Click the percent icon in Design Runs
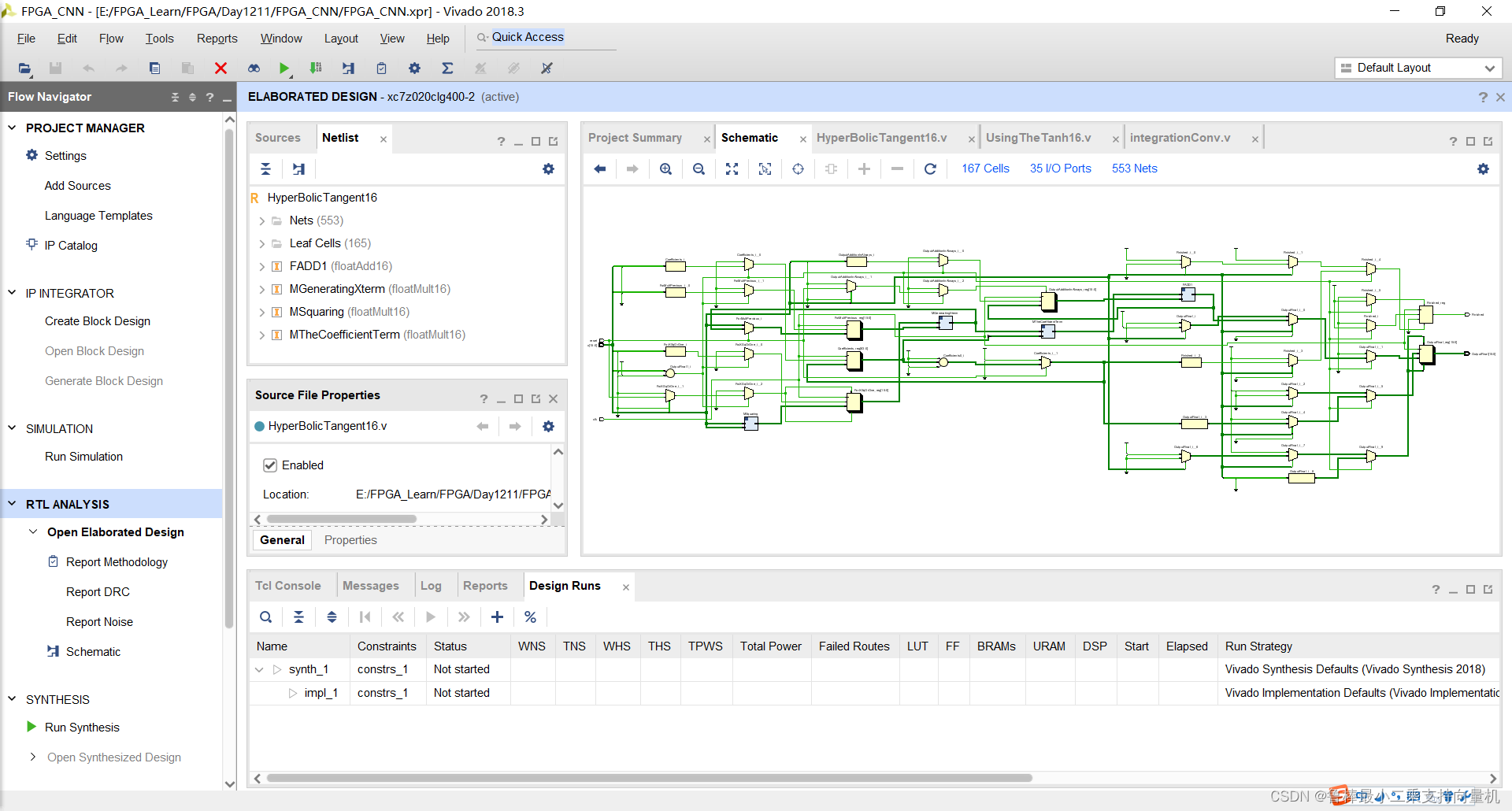1512x811 pixels. (530, 617)
